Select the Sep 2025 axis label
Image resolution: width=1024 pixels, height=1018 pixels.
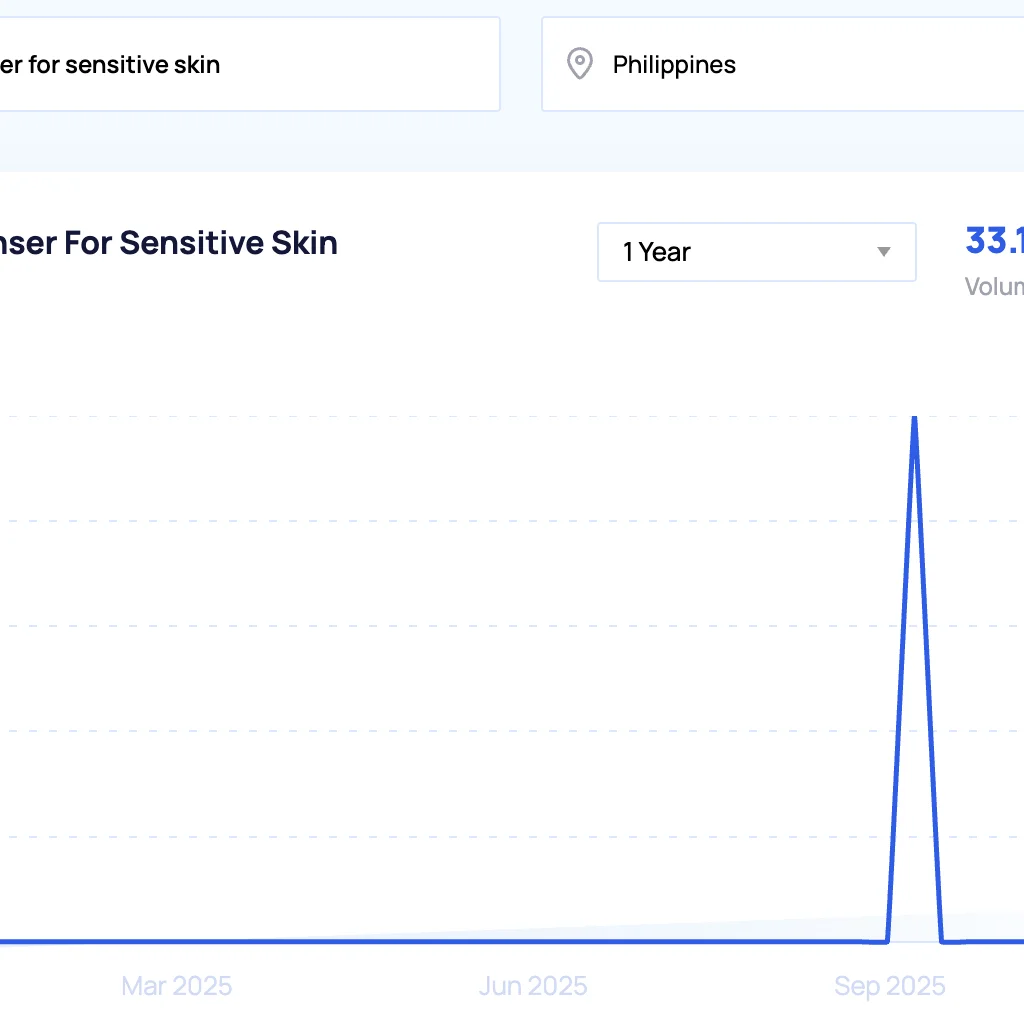(x=889, y=986)
